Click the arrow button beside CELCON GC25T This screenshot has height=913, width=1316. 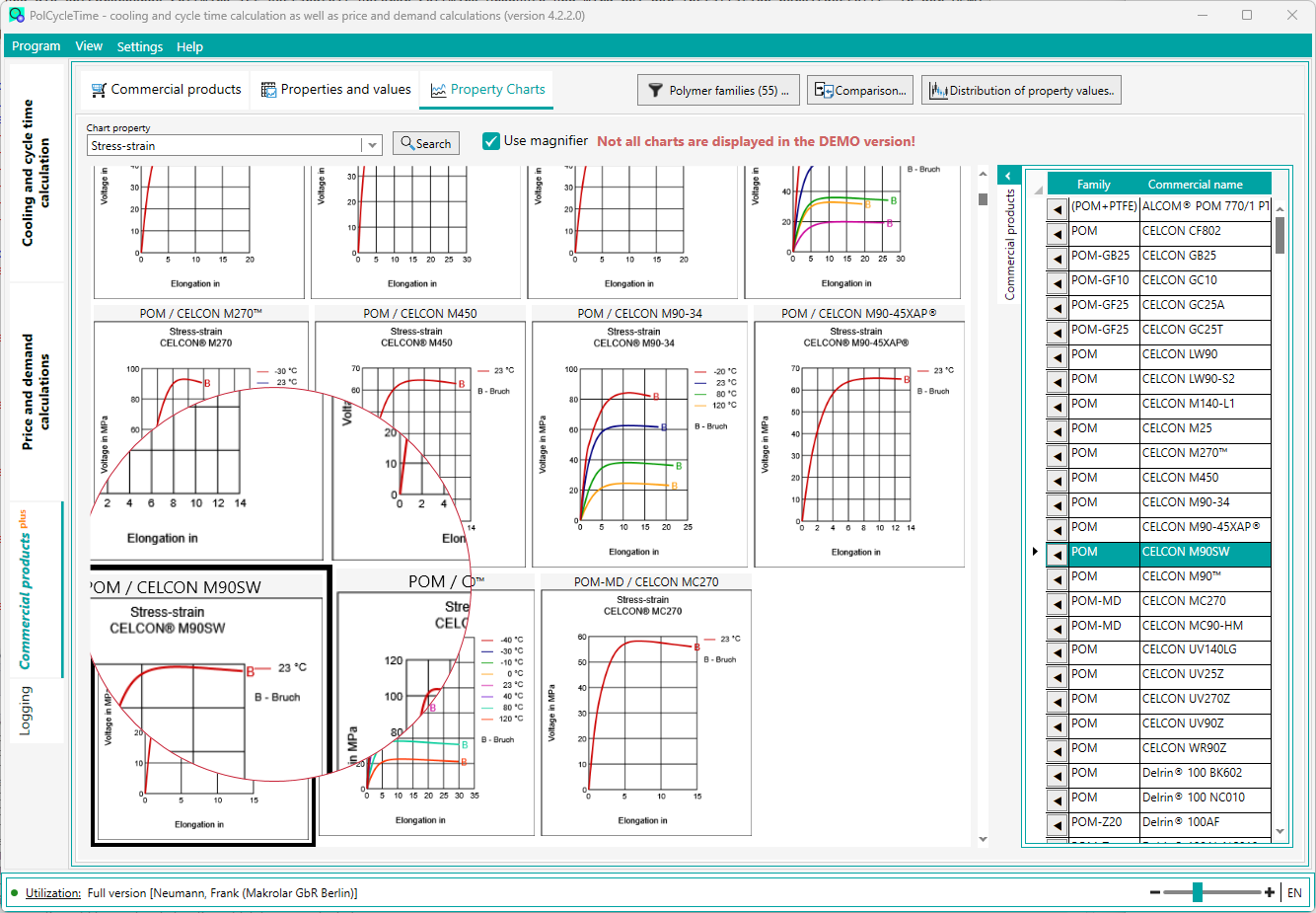[1058, 333]
